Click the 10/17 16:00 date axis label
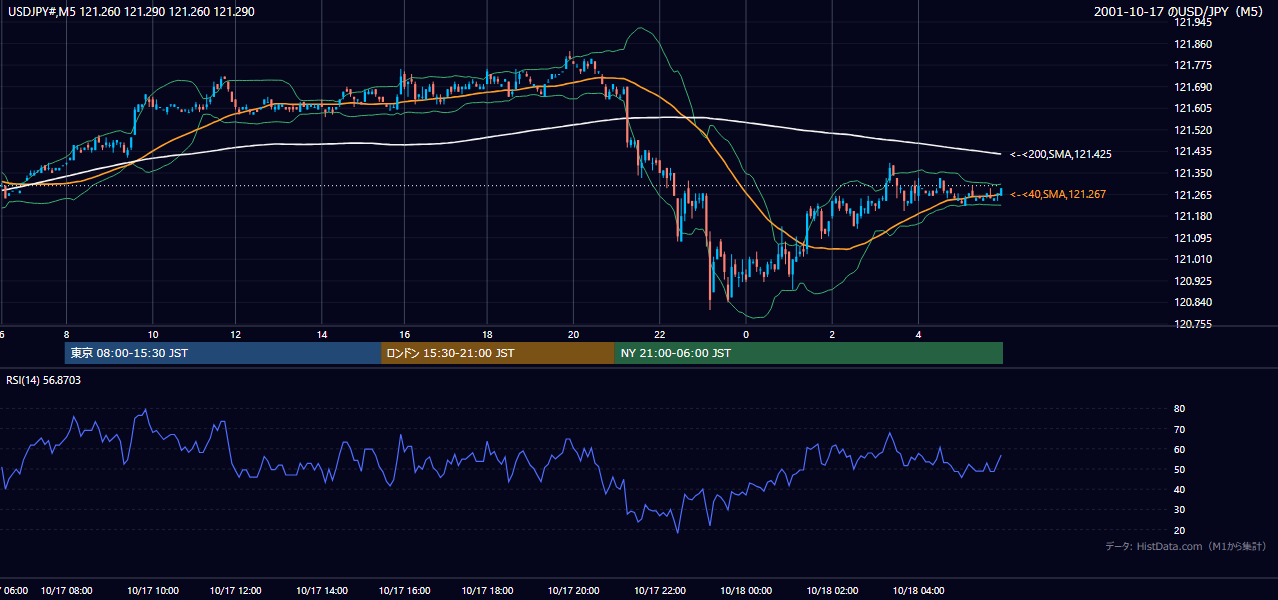Viewport: 1278px width, 600px height. (x=405, y=591)
